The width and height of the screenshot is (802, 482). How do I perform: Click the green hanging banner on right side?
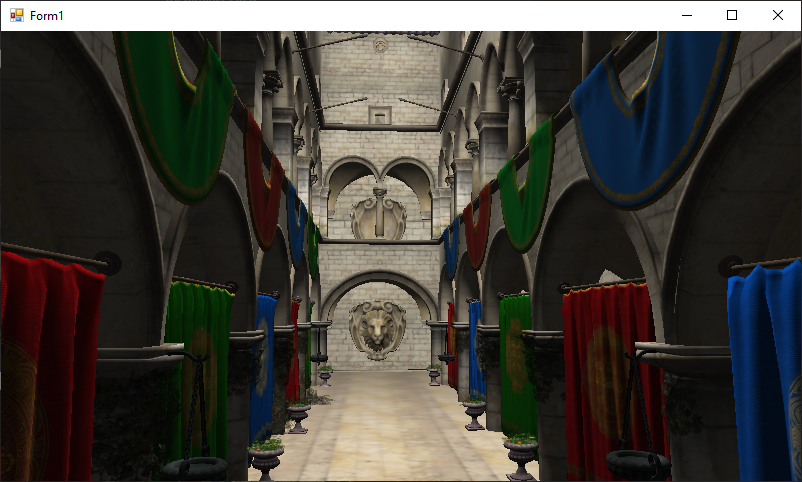pos(527,190)
